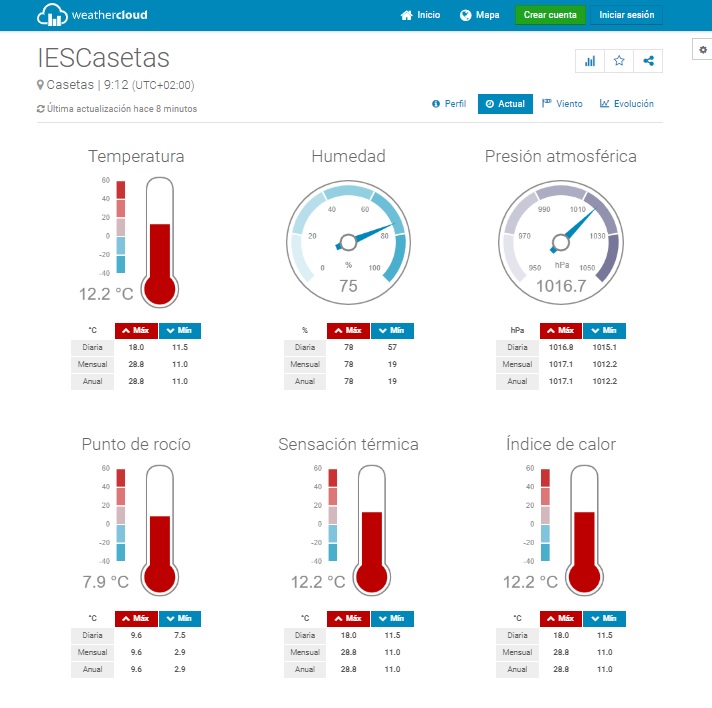The height and width of the screenshot is (708, 712).
Task: Click the weathercloud logo
Action: point(92,15)
